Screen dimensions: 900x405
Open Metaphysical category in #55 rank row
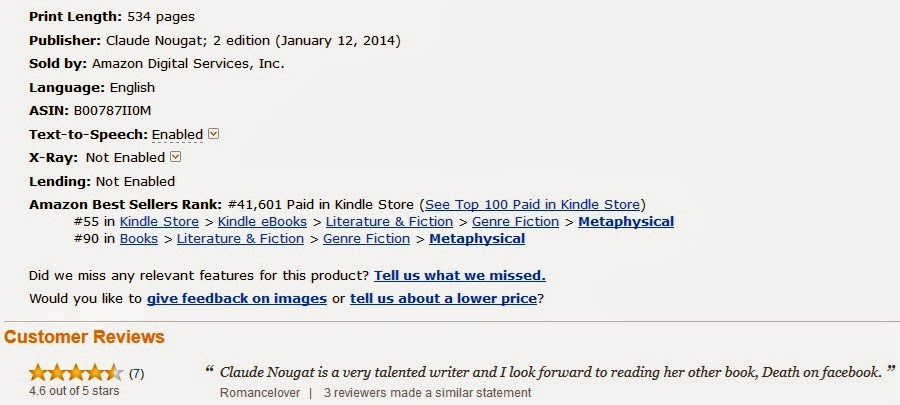click(626, 221)
